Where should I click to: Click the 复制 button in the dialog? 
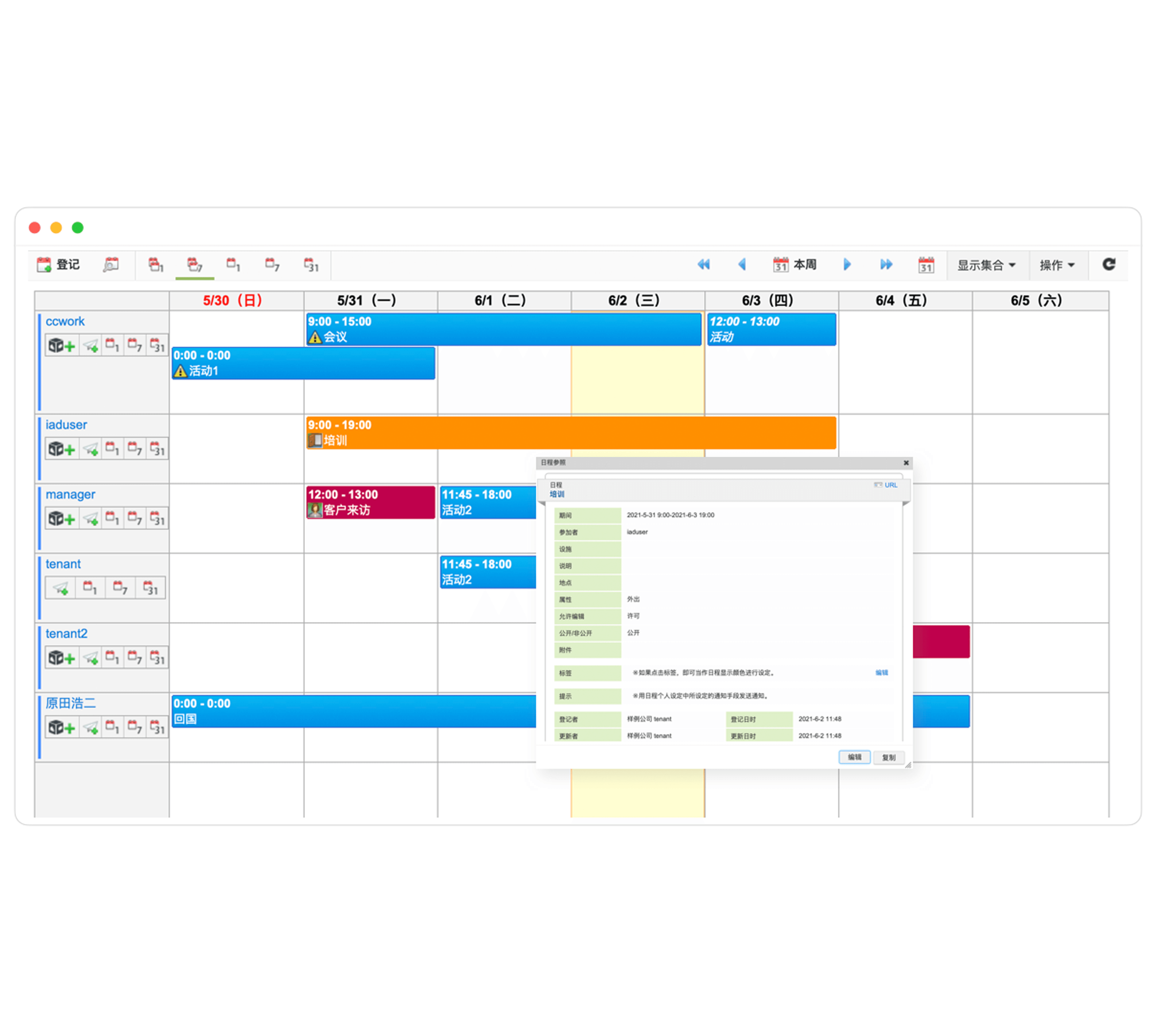tap(888, 758)
